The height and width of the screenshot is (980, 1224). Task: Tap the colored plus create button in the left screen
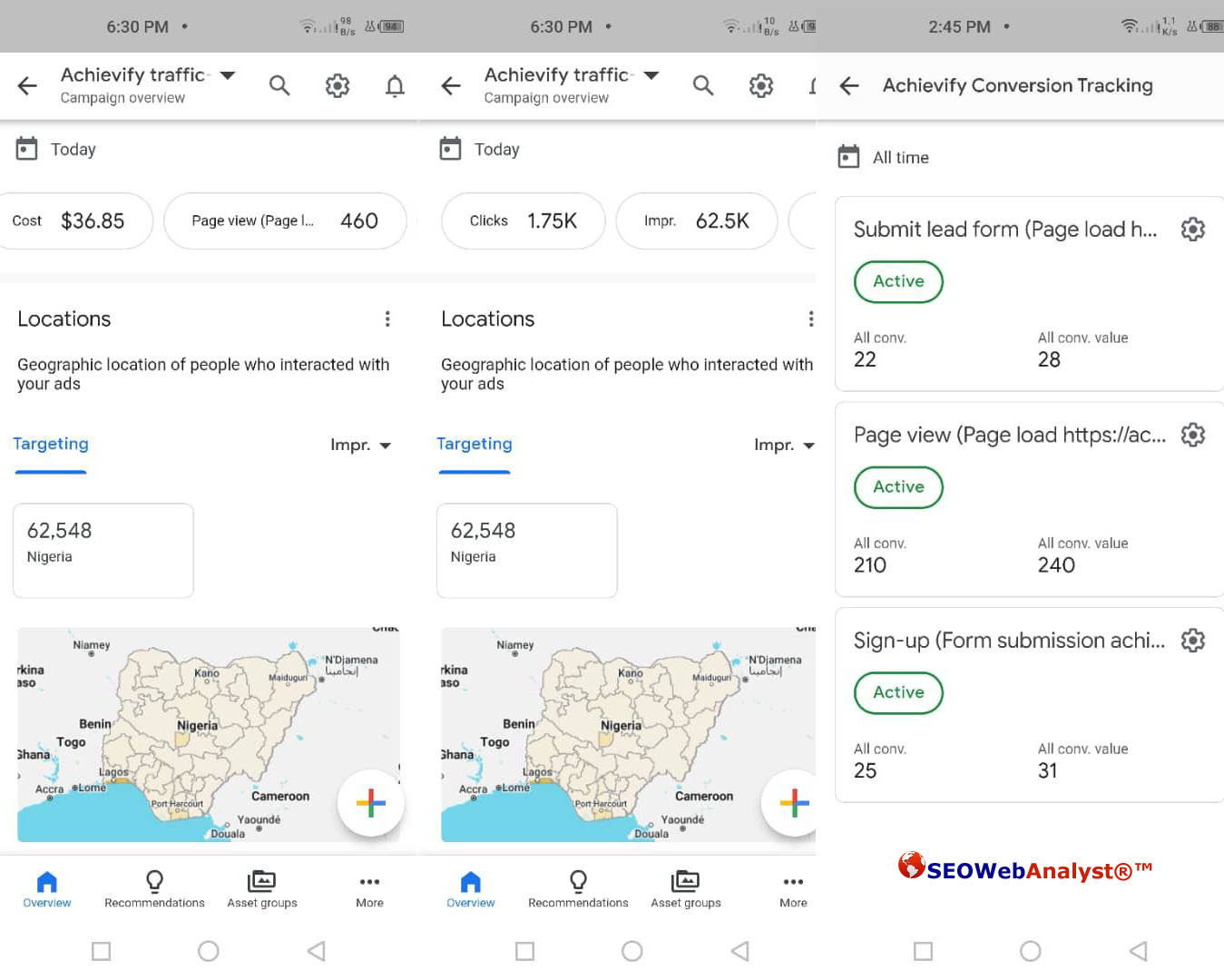click(x=370, y=803)
